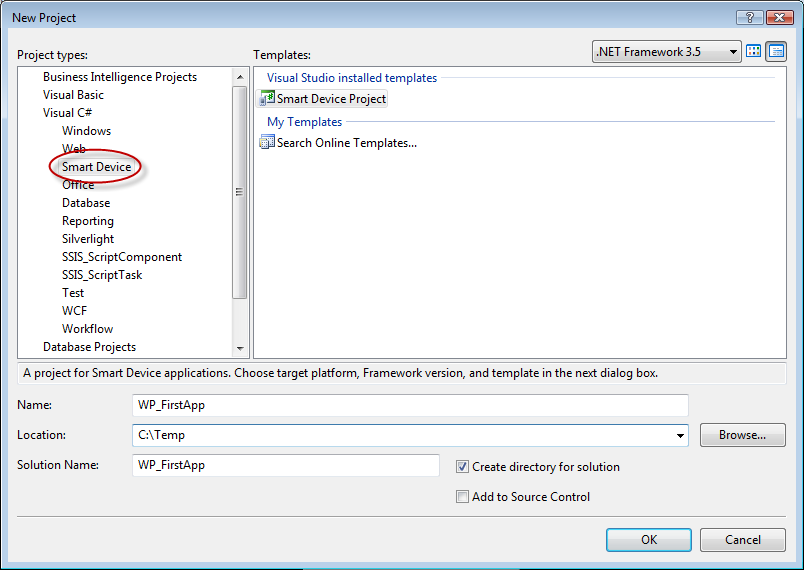Viewport: 804px width, 570px height.
Task: Click the My Templates group header
Action: [305, 122]
